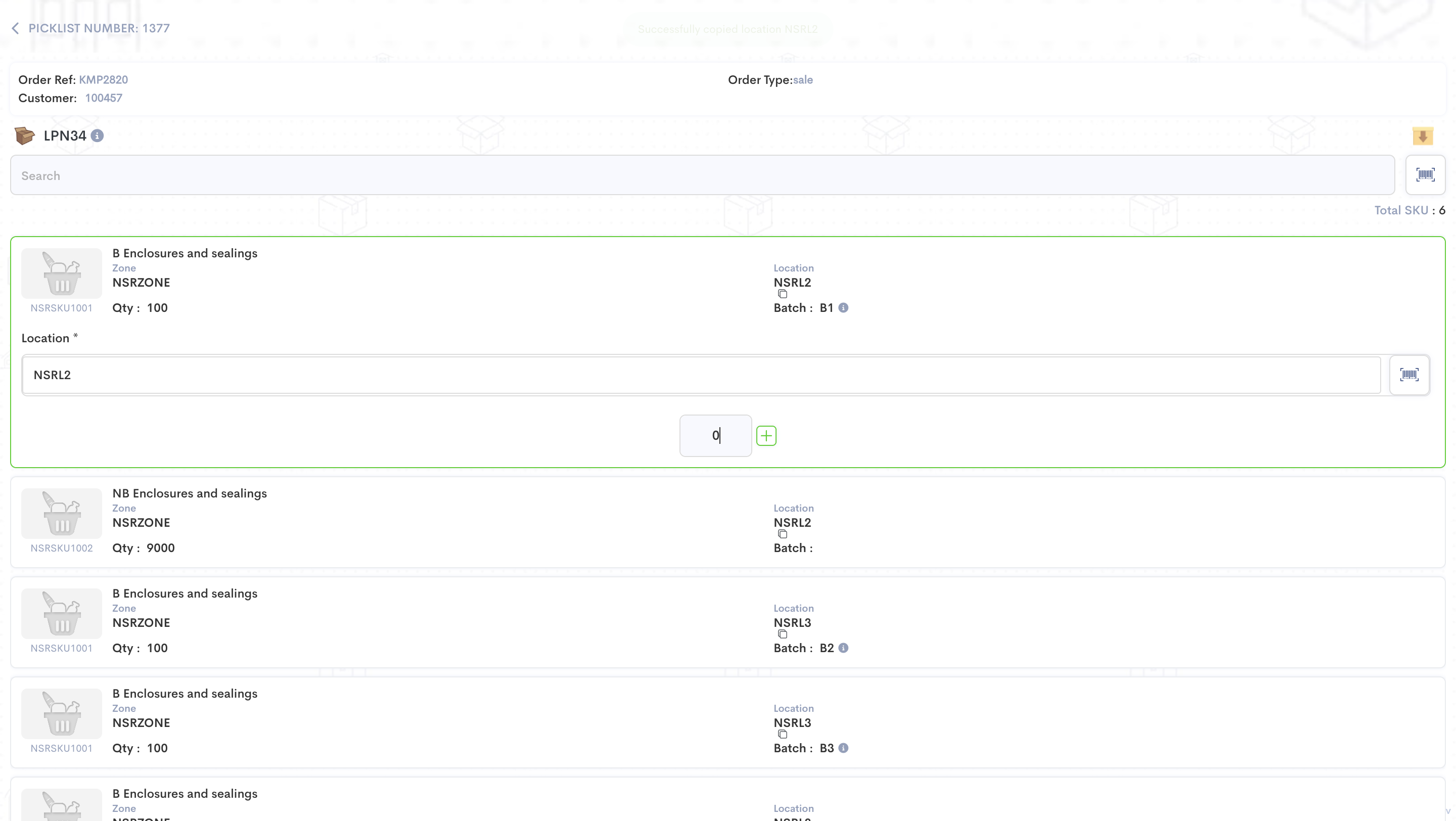Click the copied location NSRL2 notification

727,29
